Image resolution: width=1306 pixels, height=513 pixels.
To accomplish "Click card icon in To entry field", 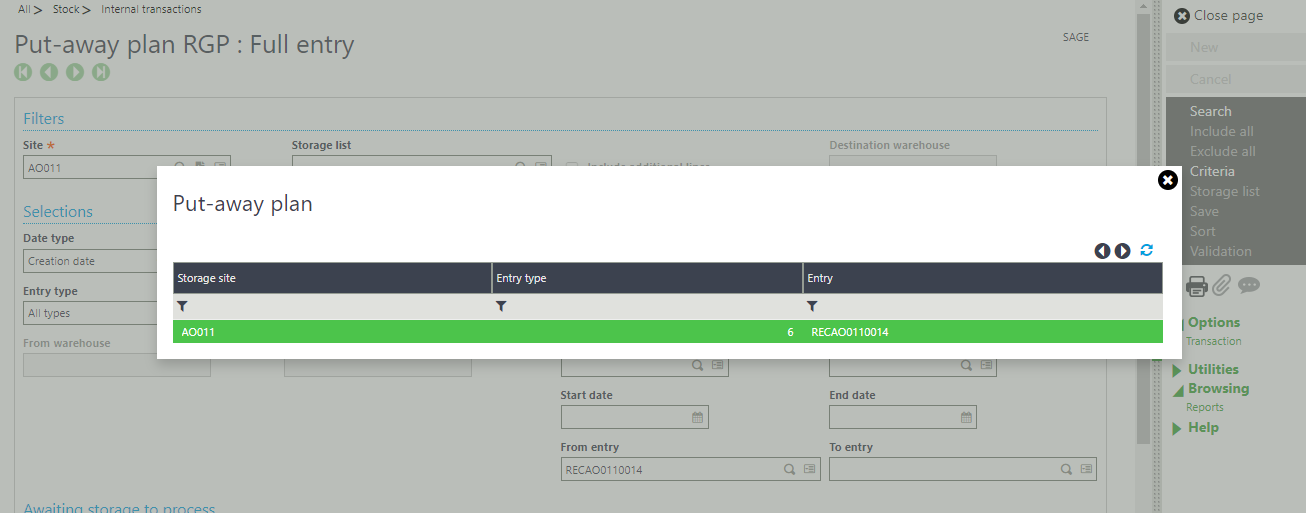I will [1087, 469].
